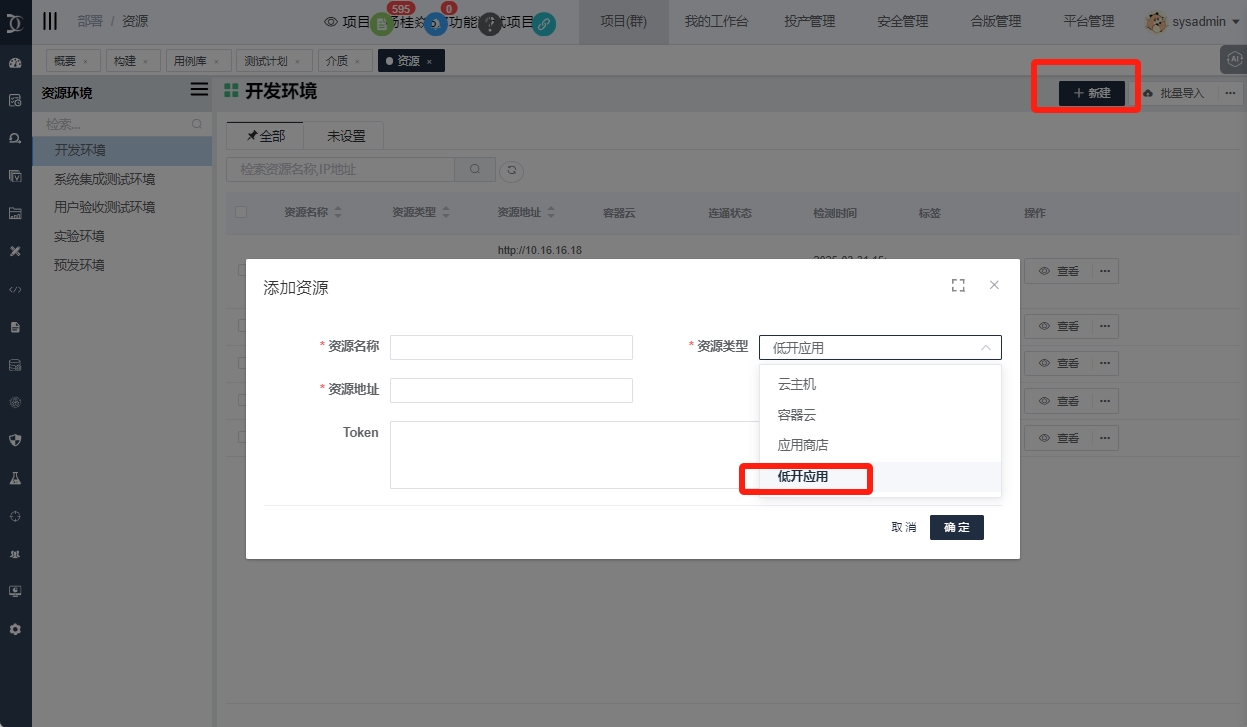Click the 确定 button to confirm

pos(956,527)
